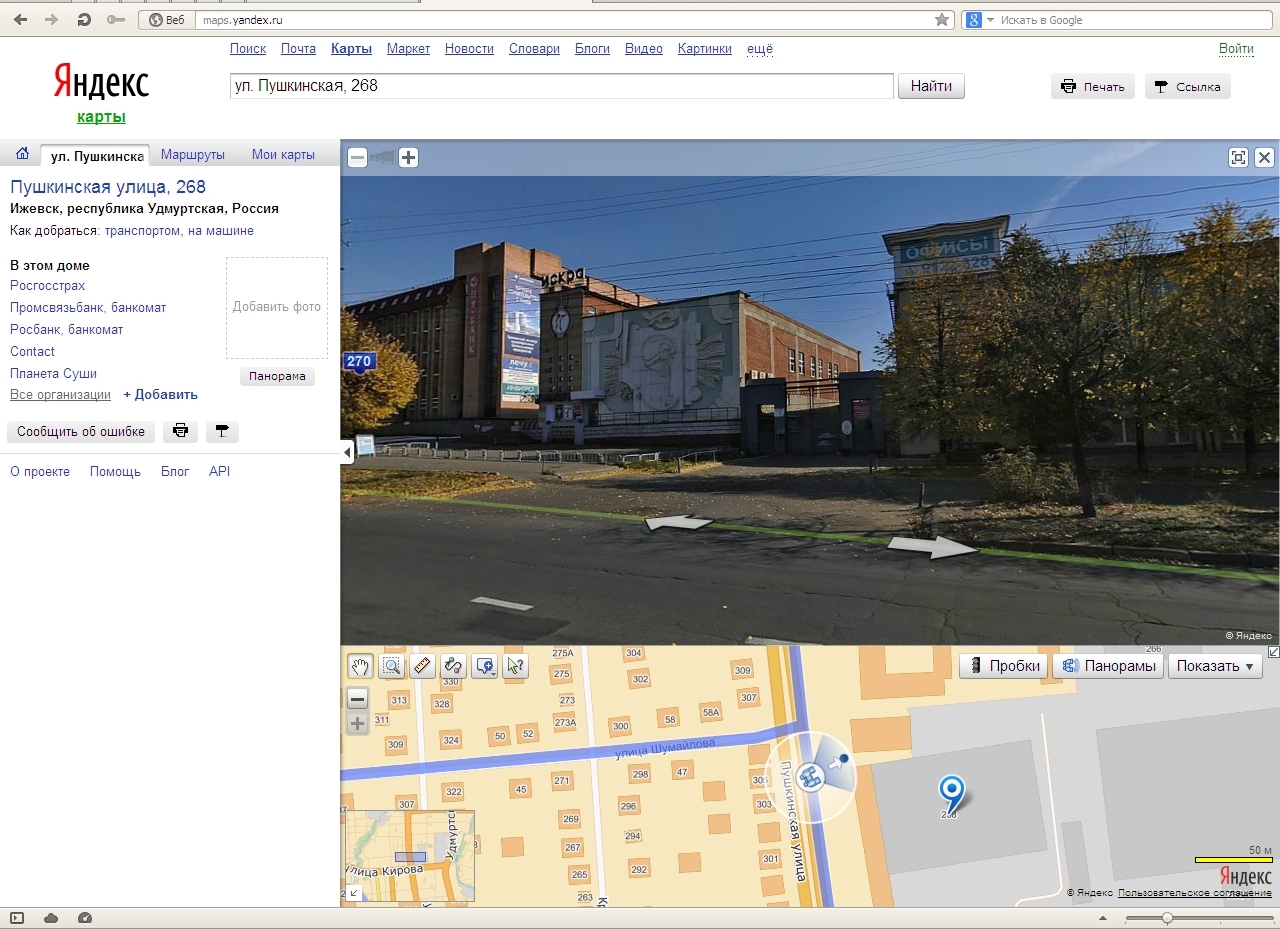This screenshot has height=929, width=1280.
Task: Click the Панорама button under photo
Action: point(277,377)
